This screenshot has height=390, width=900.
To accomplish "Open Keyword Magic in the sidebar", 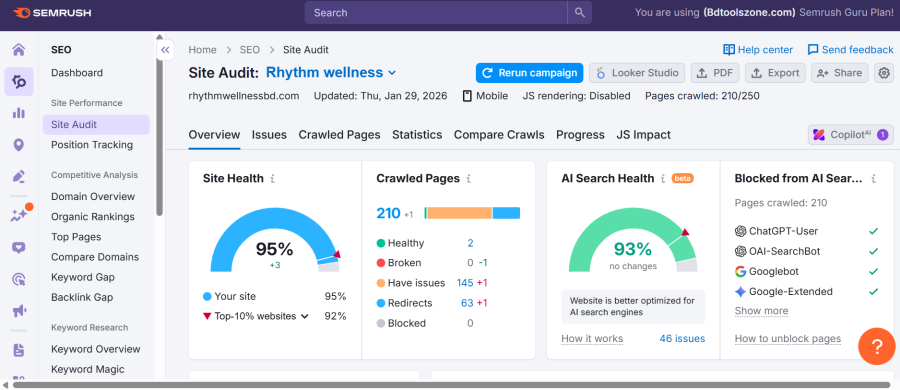I will tap(88, 369).
